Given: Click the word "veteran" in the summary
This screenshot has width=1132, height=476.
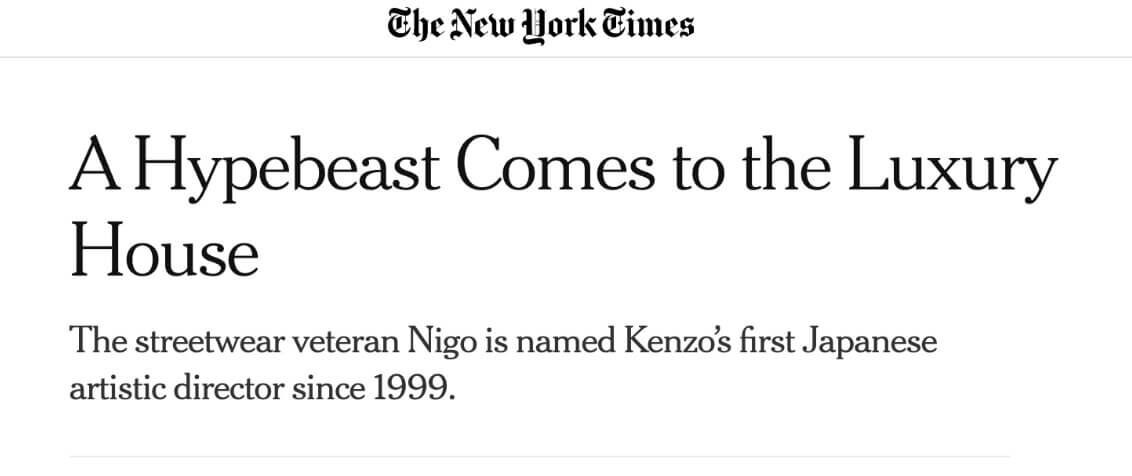Looking at the screenshot, I should point(347,340).
